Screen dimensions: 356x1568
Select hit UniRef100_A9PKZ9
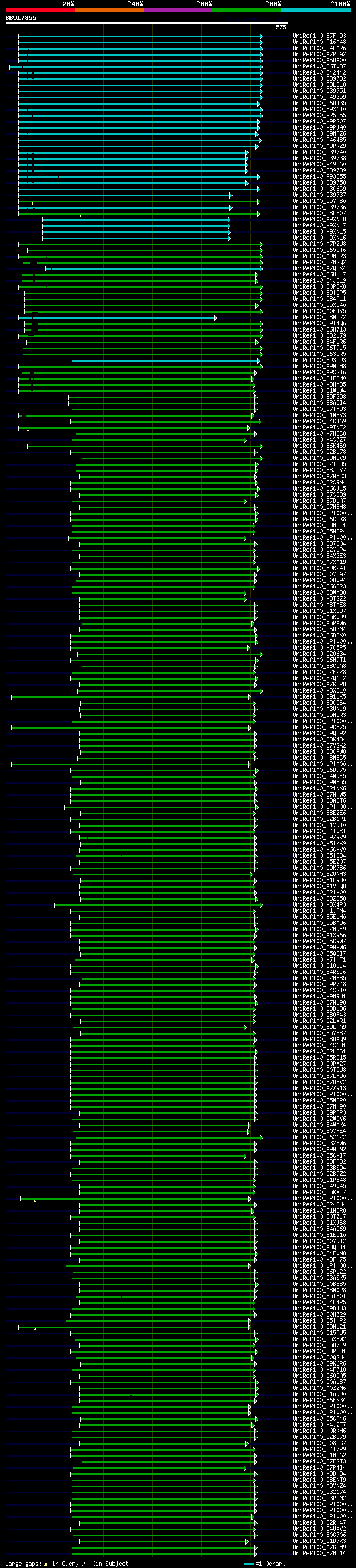319,146
